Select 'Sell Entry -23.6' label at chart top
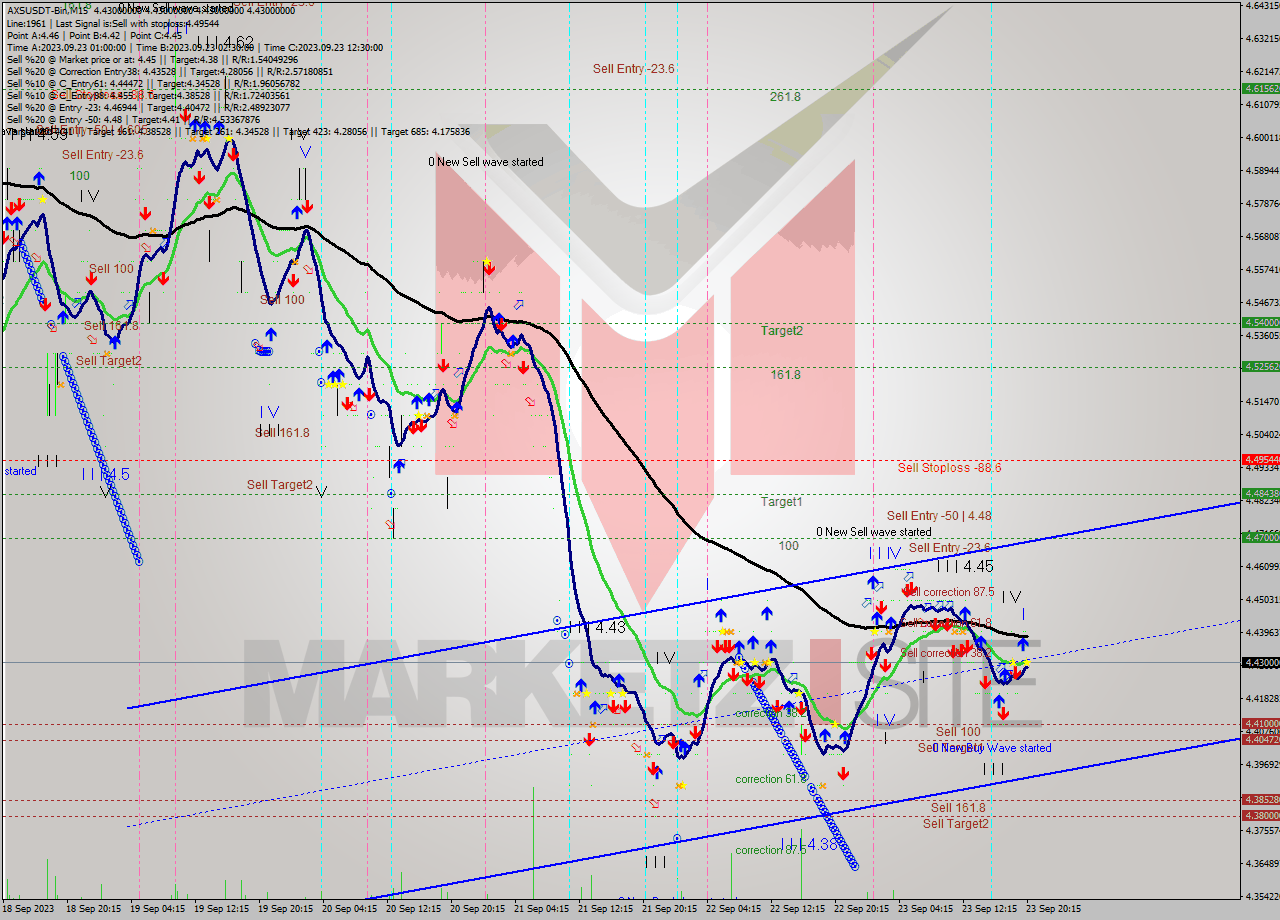 633,68
